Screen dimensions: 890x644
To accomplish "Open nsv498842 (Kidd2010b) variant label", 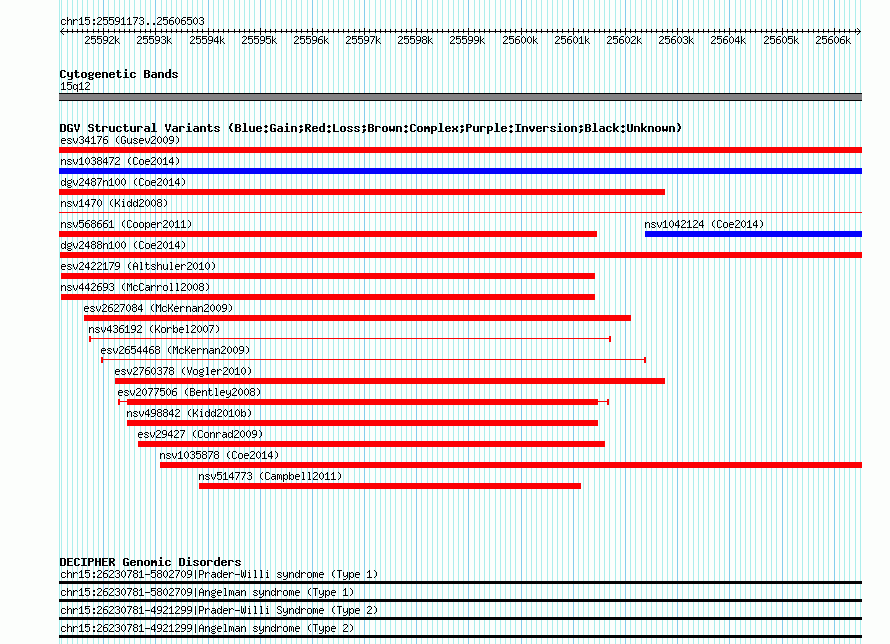I will [x=189, y=413].
